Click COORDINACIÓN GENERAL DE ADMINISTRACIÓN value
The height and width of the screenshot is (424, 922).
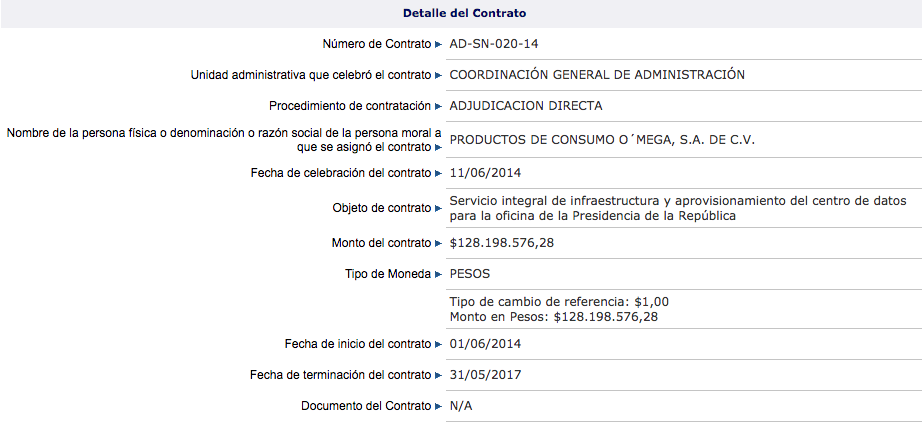pyautogui.click(x=597, y=75)
